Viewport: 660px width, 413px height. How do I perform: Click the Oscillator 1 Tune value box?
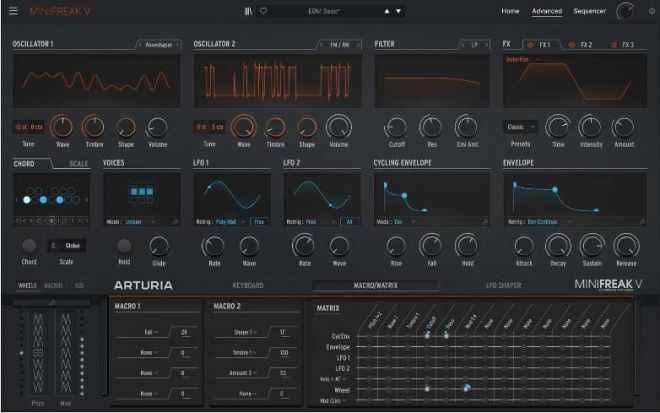29,126
